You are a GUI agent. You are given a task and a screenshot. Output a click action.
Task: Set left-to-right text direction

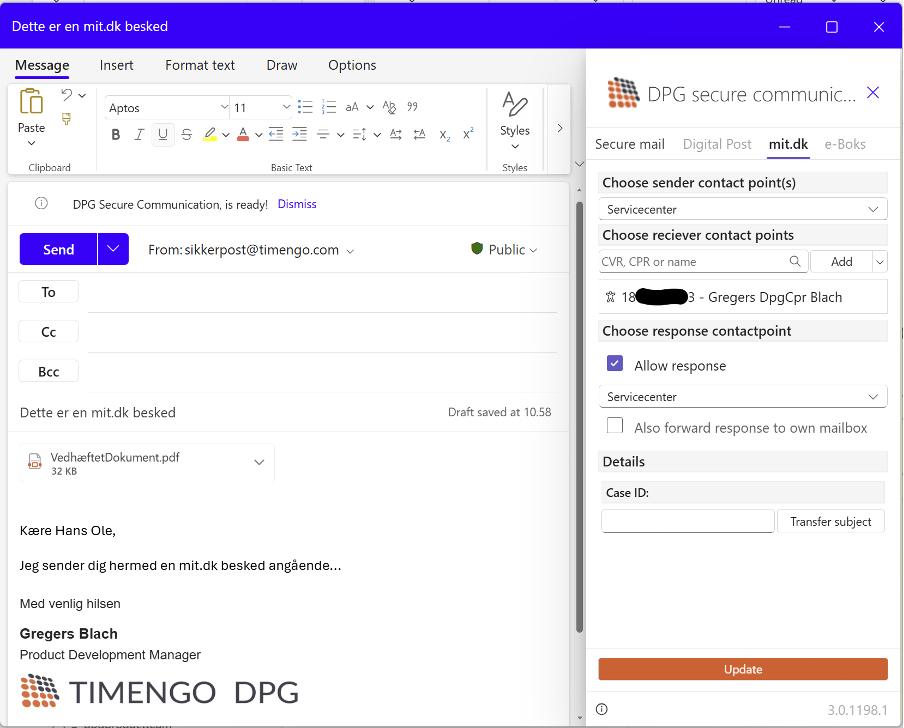(396, 135)
